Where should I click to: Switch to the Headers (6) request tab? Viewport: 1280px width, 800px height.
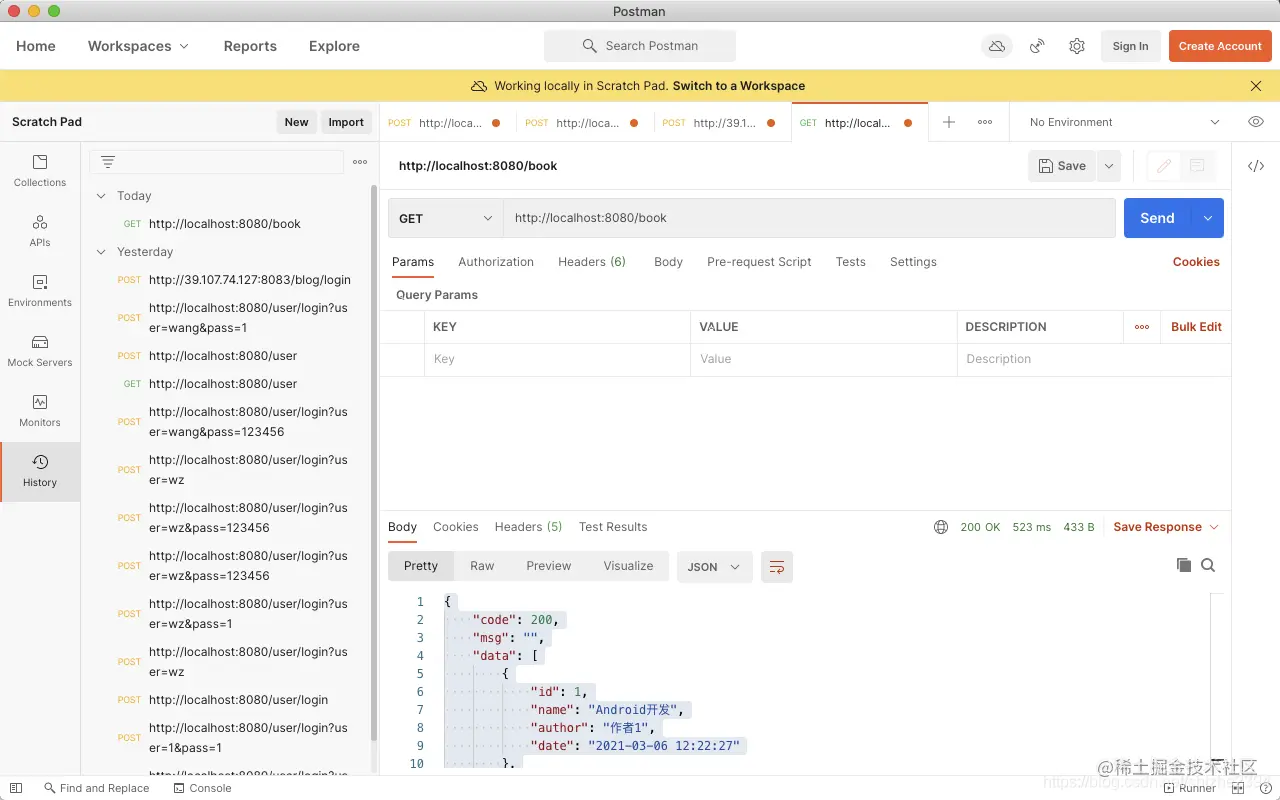point(592,262)
